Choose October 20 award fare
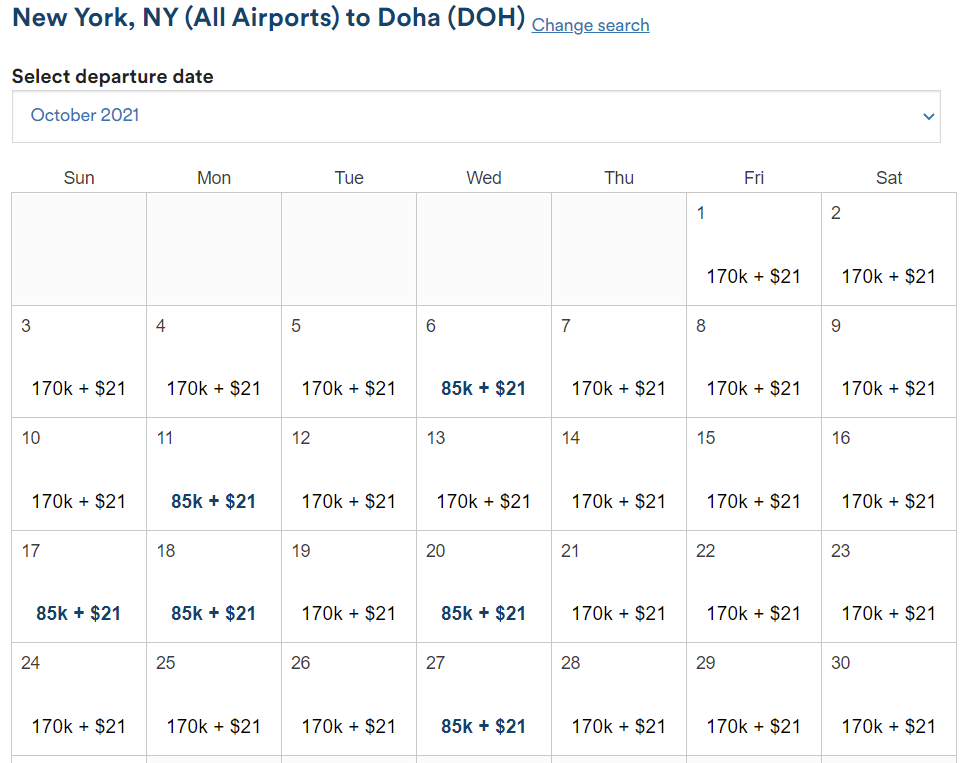The height and width of the screenshot is (763, 967). (x=483, y=585)
